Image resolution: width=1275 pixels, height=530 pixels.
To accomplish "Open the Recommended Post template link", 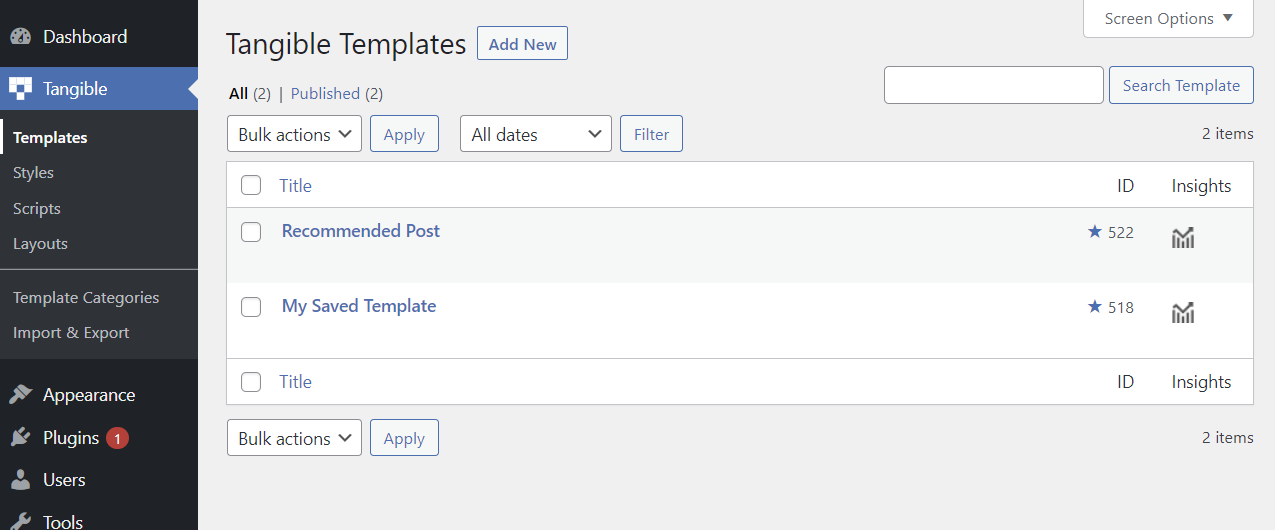I will click(361, 231).
